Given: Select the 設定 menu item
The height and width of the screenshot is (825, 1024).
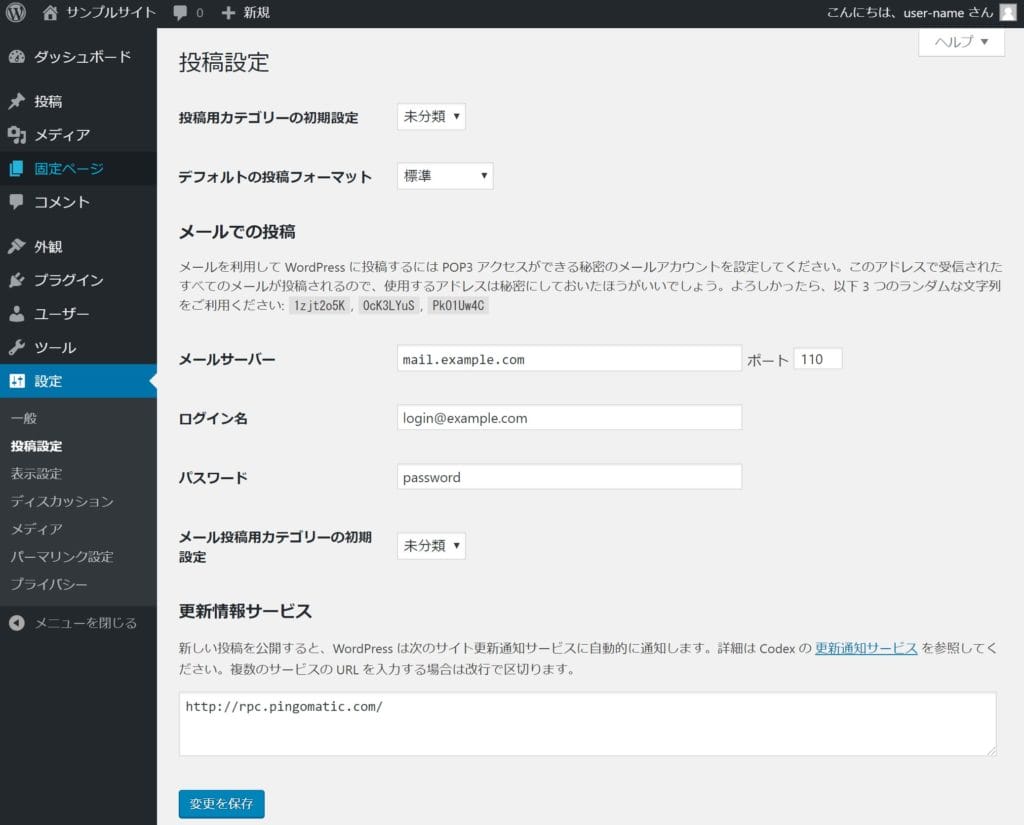Looking at the screenshot, I should [x=78, y=381].
